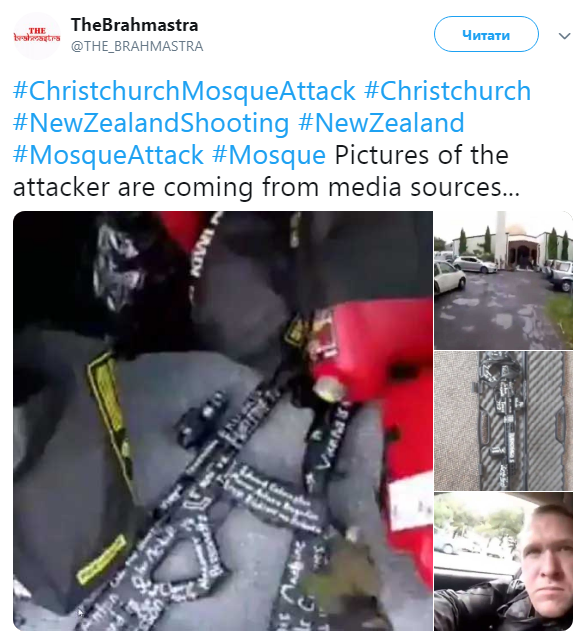
Task: Open TheBrahmastra display name link
Action: (x=135, y=25)
